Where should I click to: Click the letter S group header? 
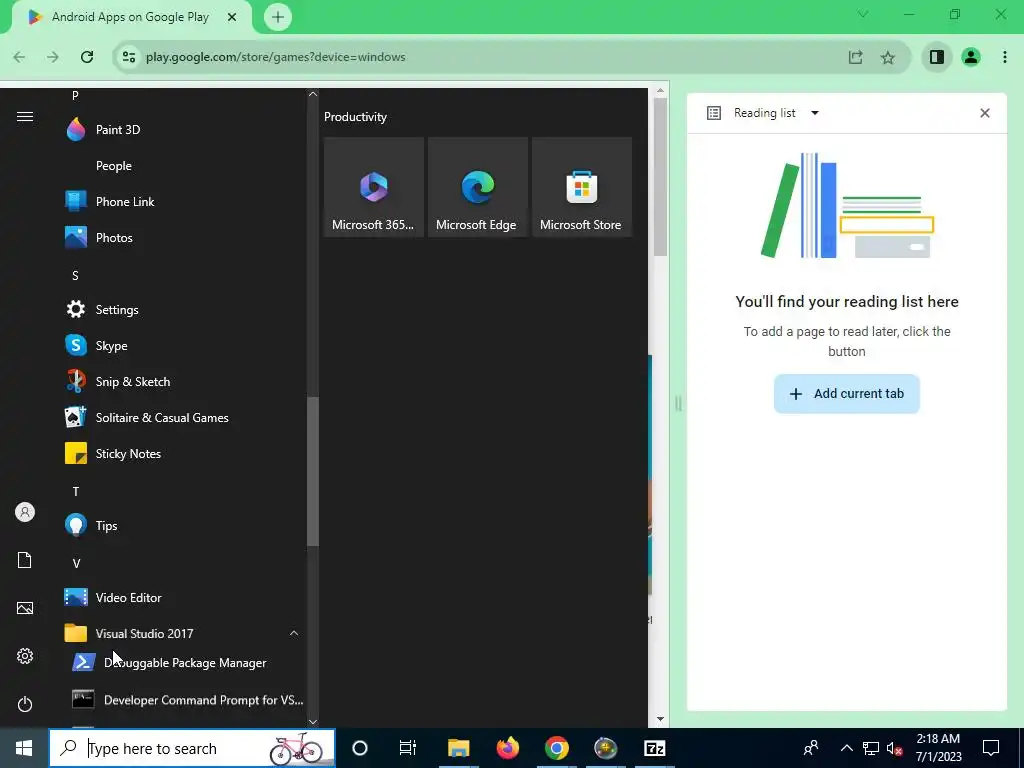75,276
